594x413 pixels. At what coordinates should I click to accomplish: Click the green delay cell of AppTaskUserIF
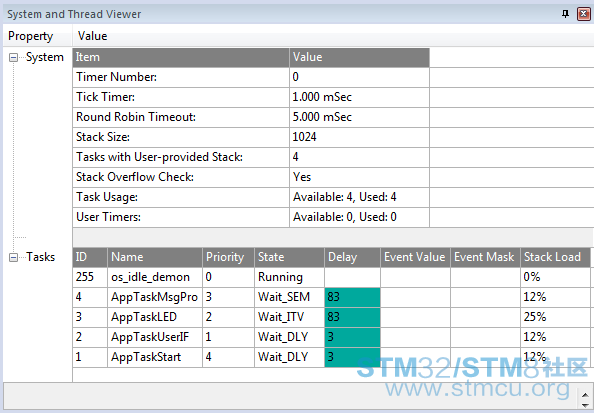click(x=352, y=337)
